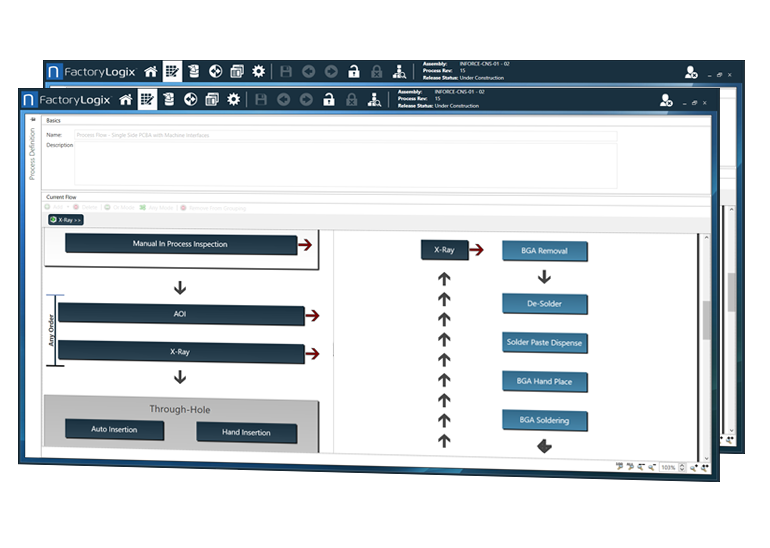
Task: Click red arrow next to right-pane X-Ray
Action: 476,250
